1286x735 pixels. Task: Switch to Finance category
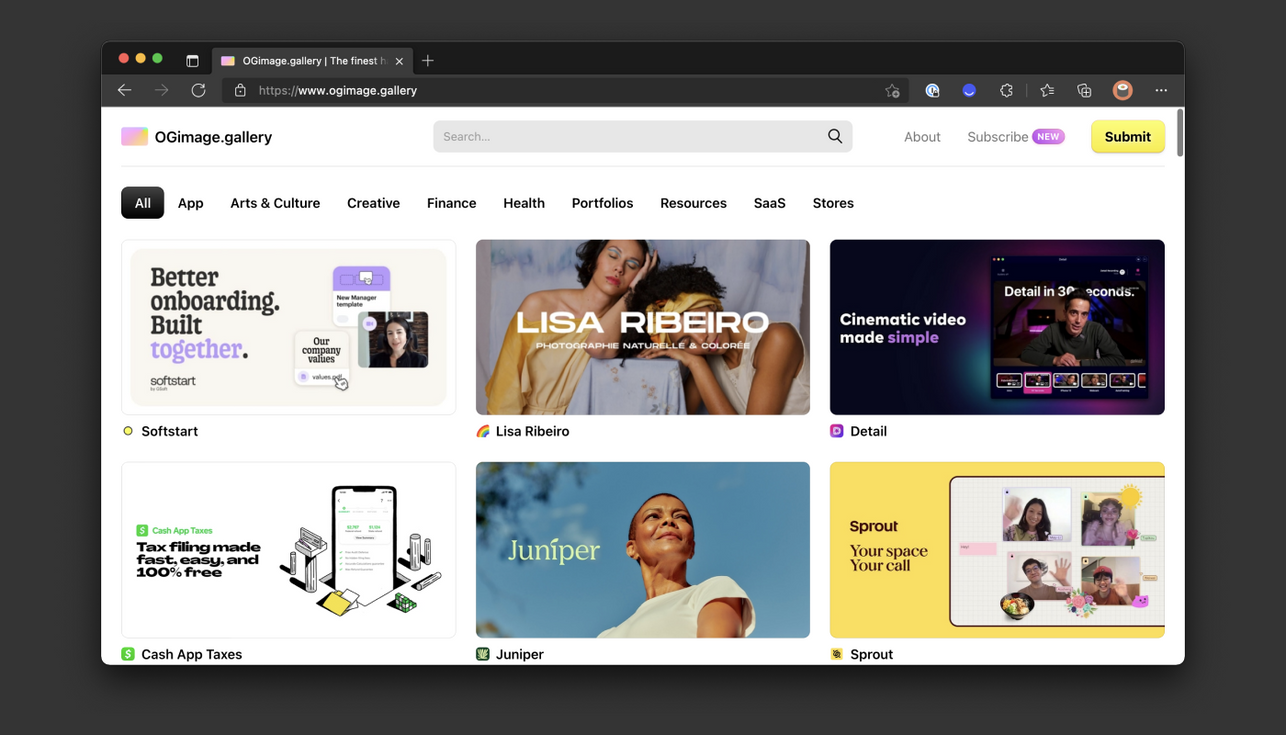451,203
